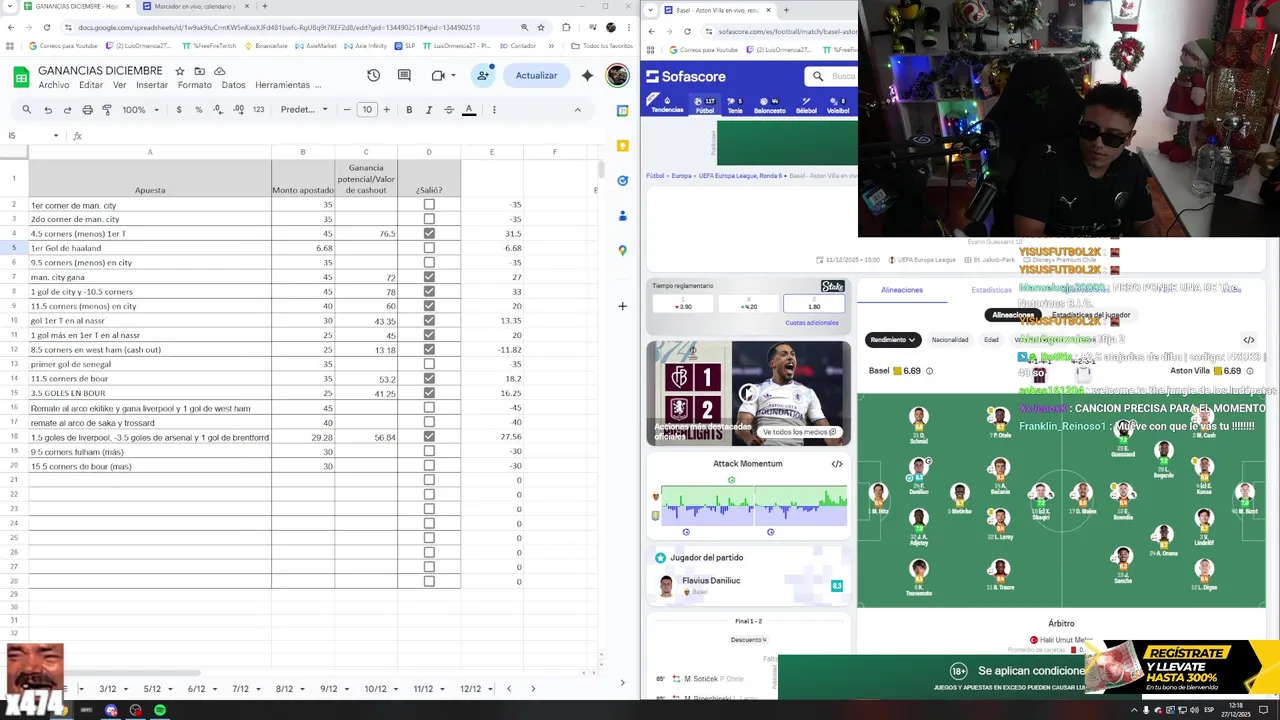Increase decimal places in toolbar
Viewport: 1280px width, 720px height.
tap(238, 110)
